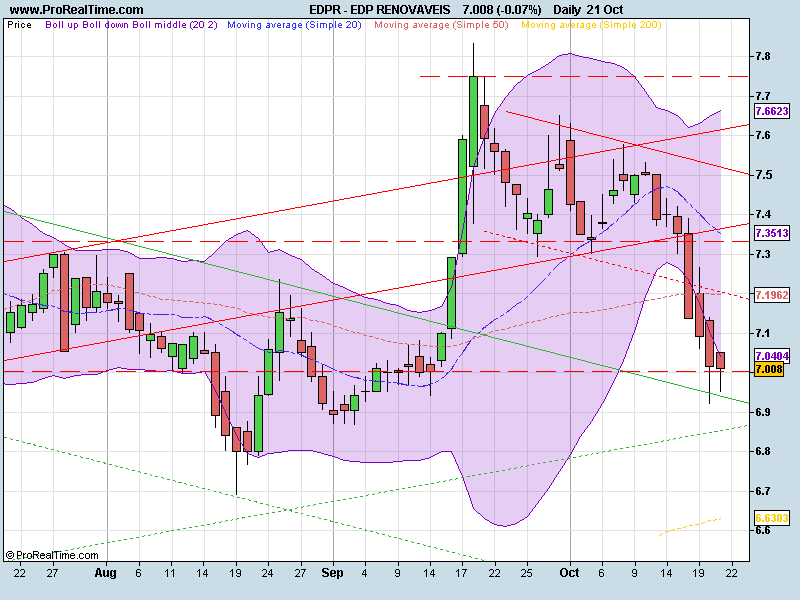
Task: Click the 7.008 current price box
Action: tap(768, 369)
